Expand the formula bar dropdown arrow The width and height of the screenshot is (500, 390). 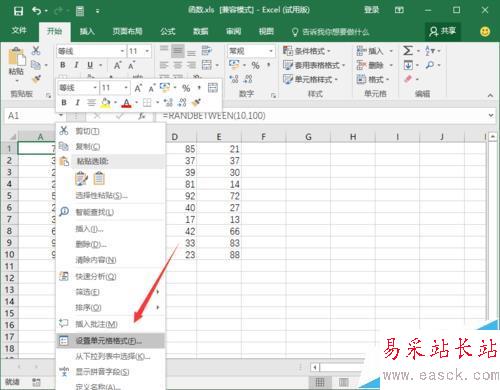491,115
